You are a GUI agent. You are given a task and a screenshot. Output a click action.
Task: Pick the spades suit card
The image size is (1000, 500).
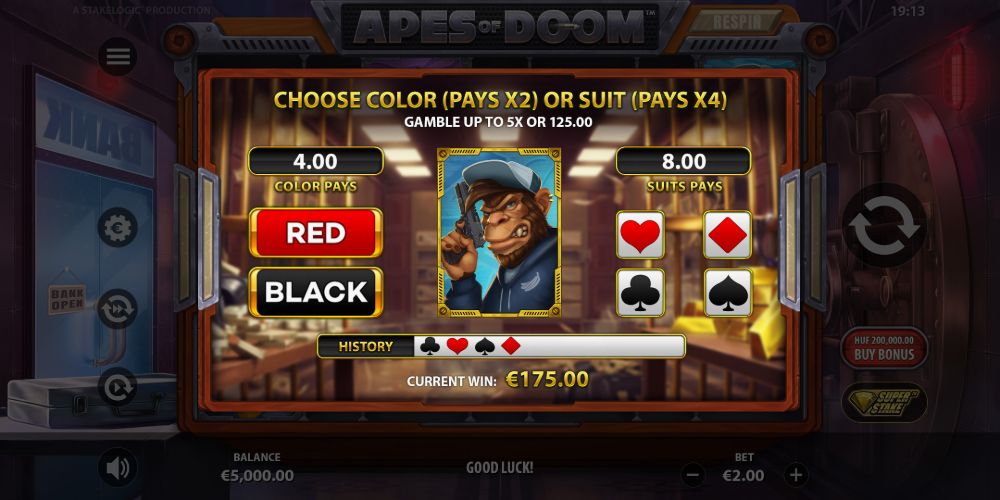coord(728,293)
